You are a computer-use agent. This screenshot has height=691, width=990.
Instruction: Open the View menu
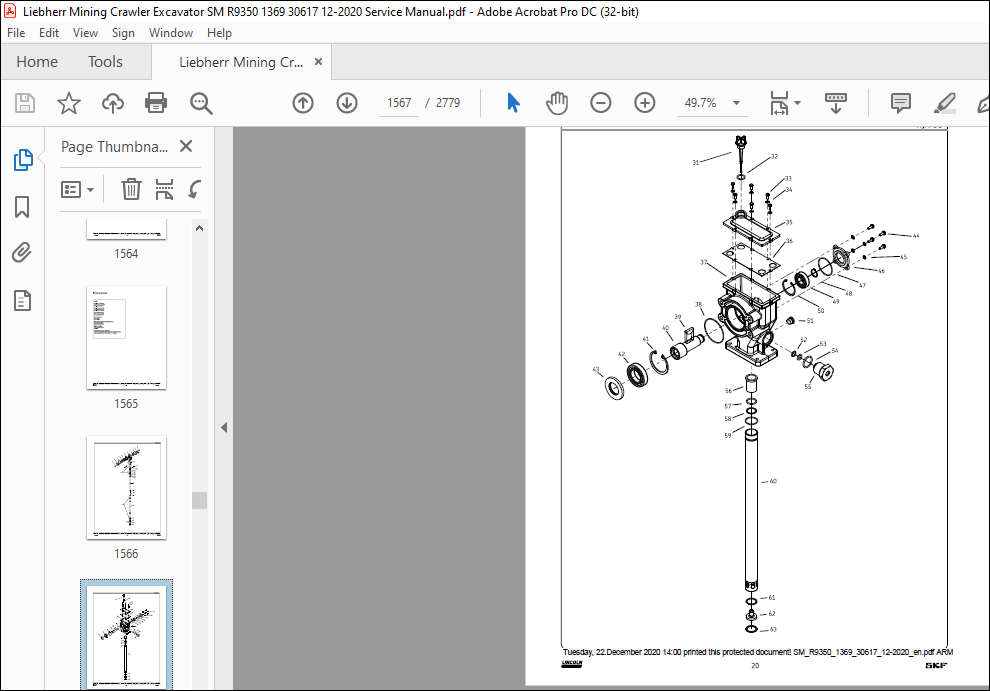(85, 33)
